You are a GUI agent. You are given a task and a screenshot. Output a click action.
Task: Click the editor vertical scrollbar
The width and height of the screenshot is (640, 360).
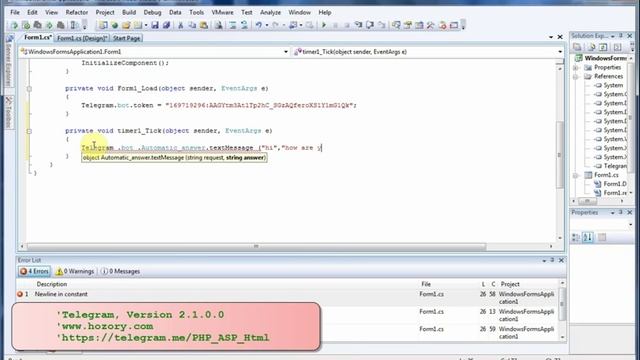pyautogui.click(x=560, y=155)
